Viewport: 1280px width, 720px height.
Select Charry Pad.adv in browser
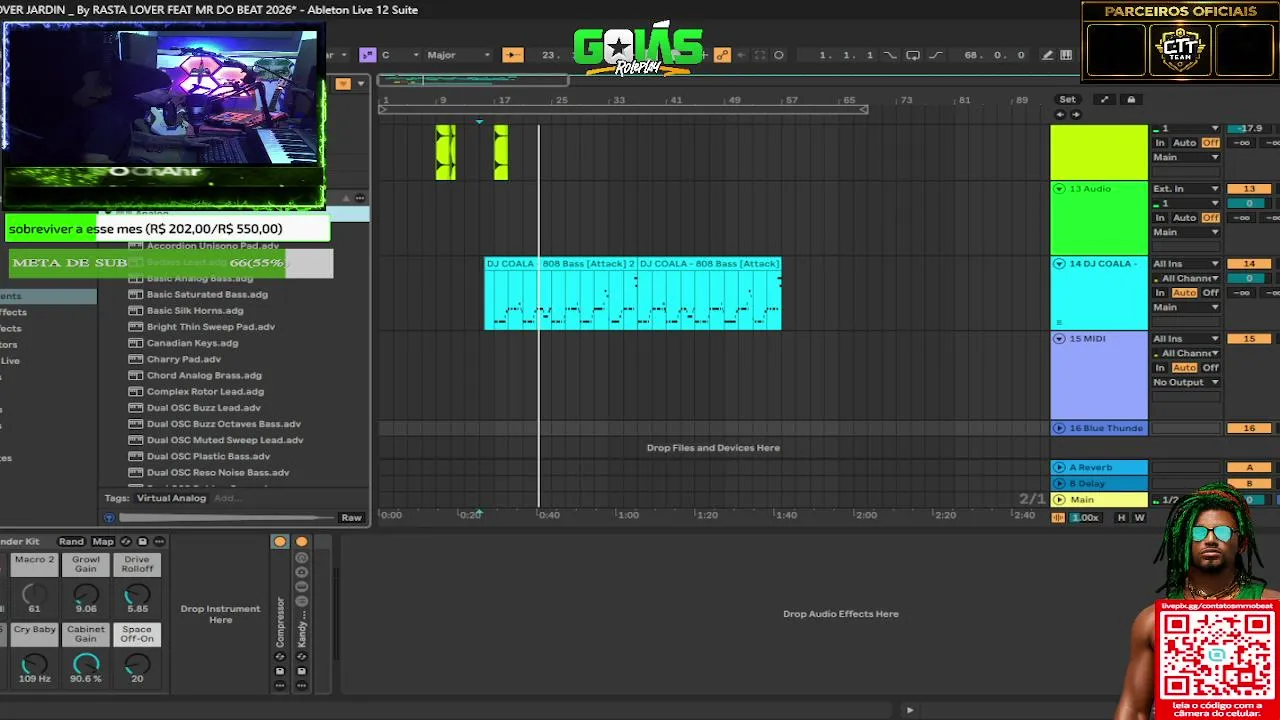pos(184,359)
